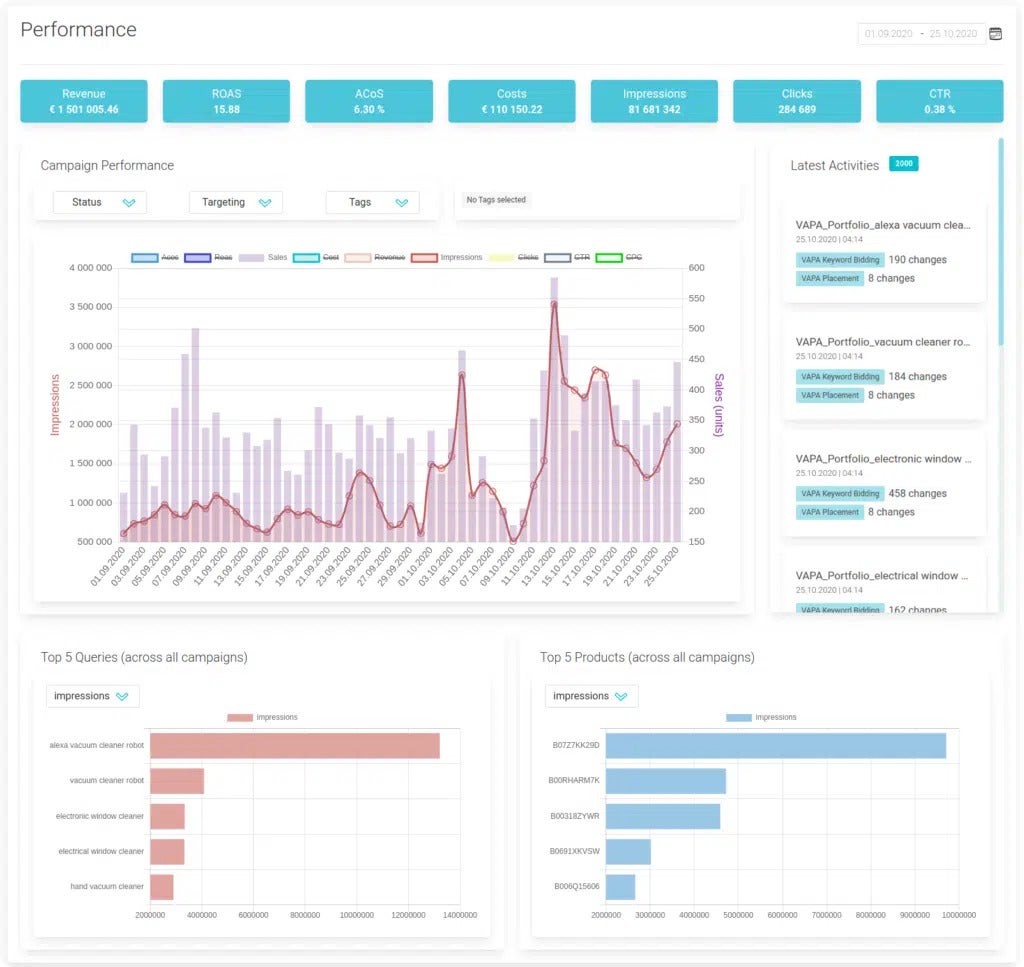Open impressions metric dropdown for Top 5 Products
This screenshot has width=1024, height=967.
click(591, 696)
